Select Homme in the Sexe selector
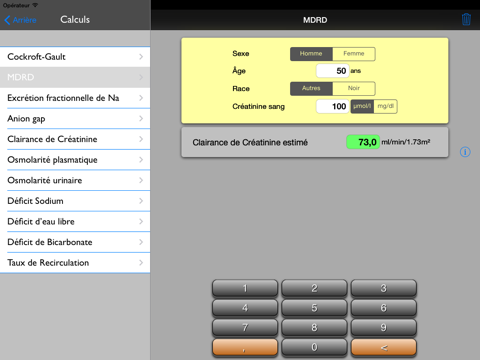The height and width of the screenshot is (360, 480). pyautogui.click(x=311, y=54)
